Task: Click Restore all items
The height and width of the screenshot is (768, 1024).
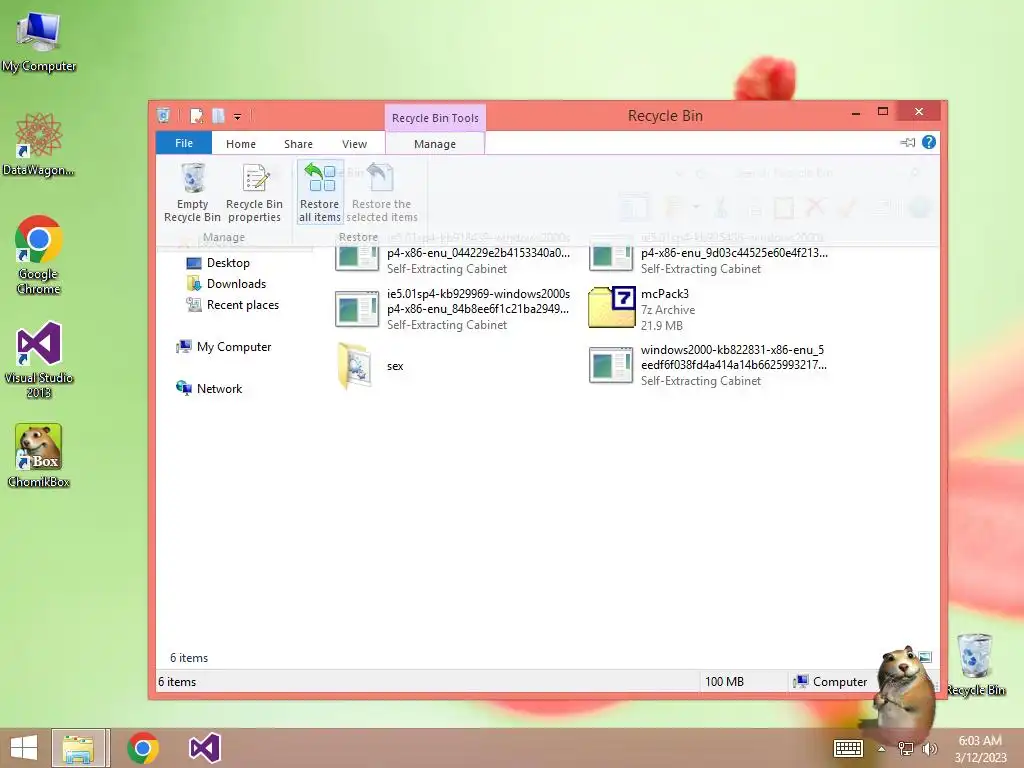Action: tap(320, 193)
